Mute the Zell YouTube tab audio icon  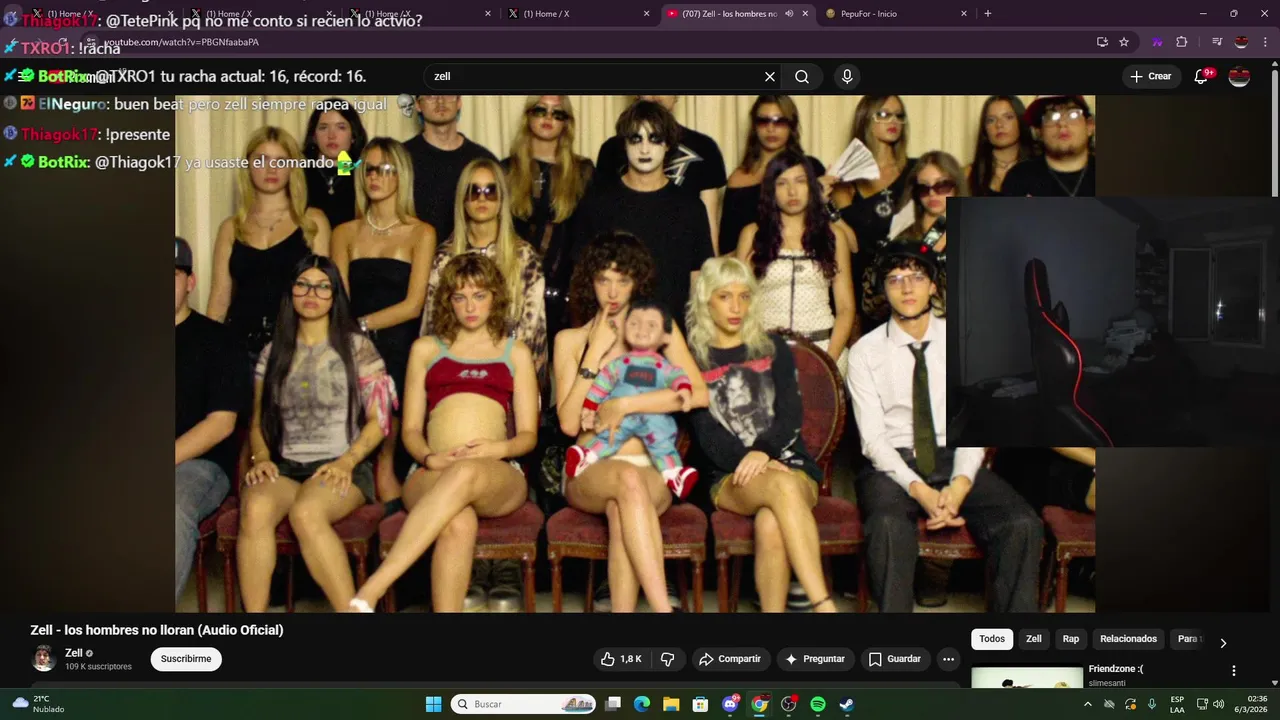789,14
